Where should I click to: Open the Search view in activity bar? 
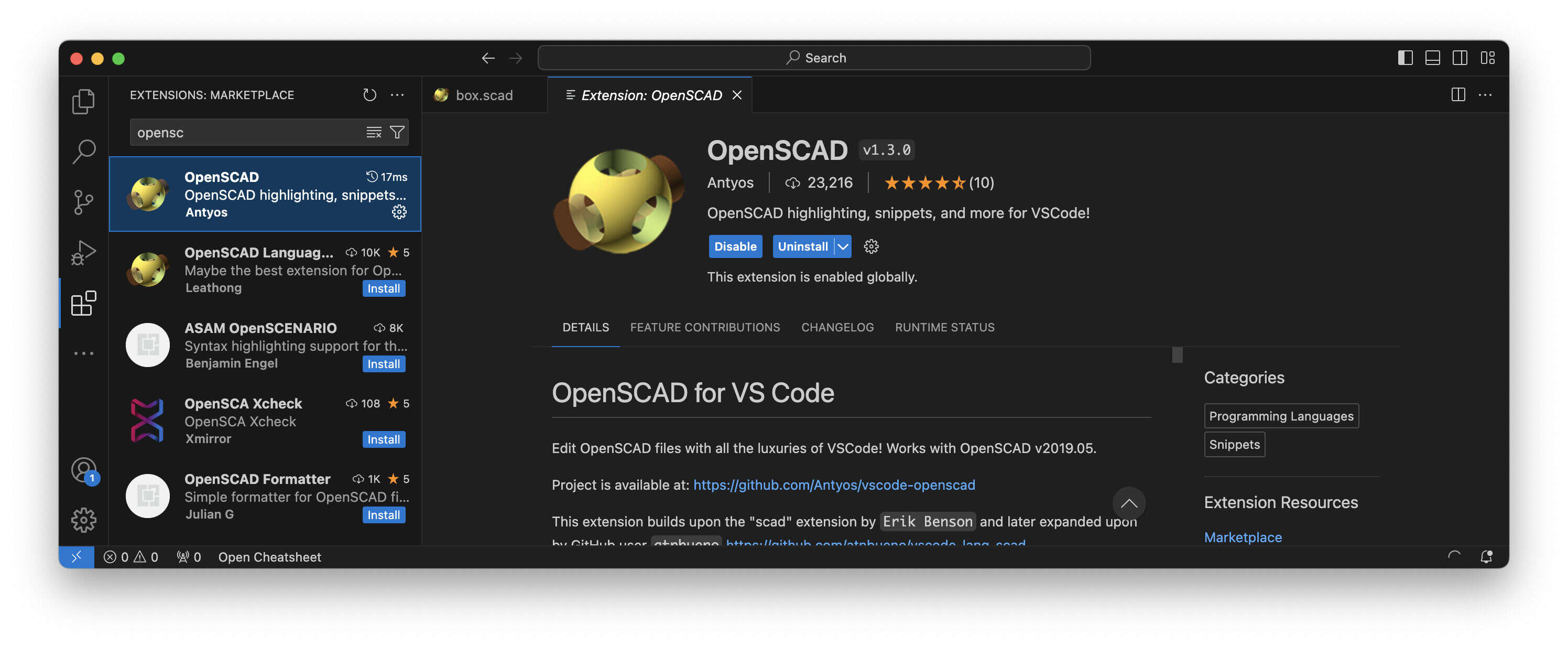click(83, 152)
